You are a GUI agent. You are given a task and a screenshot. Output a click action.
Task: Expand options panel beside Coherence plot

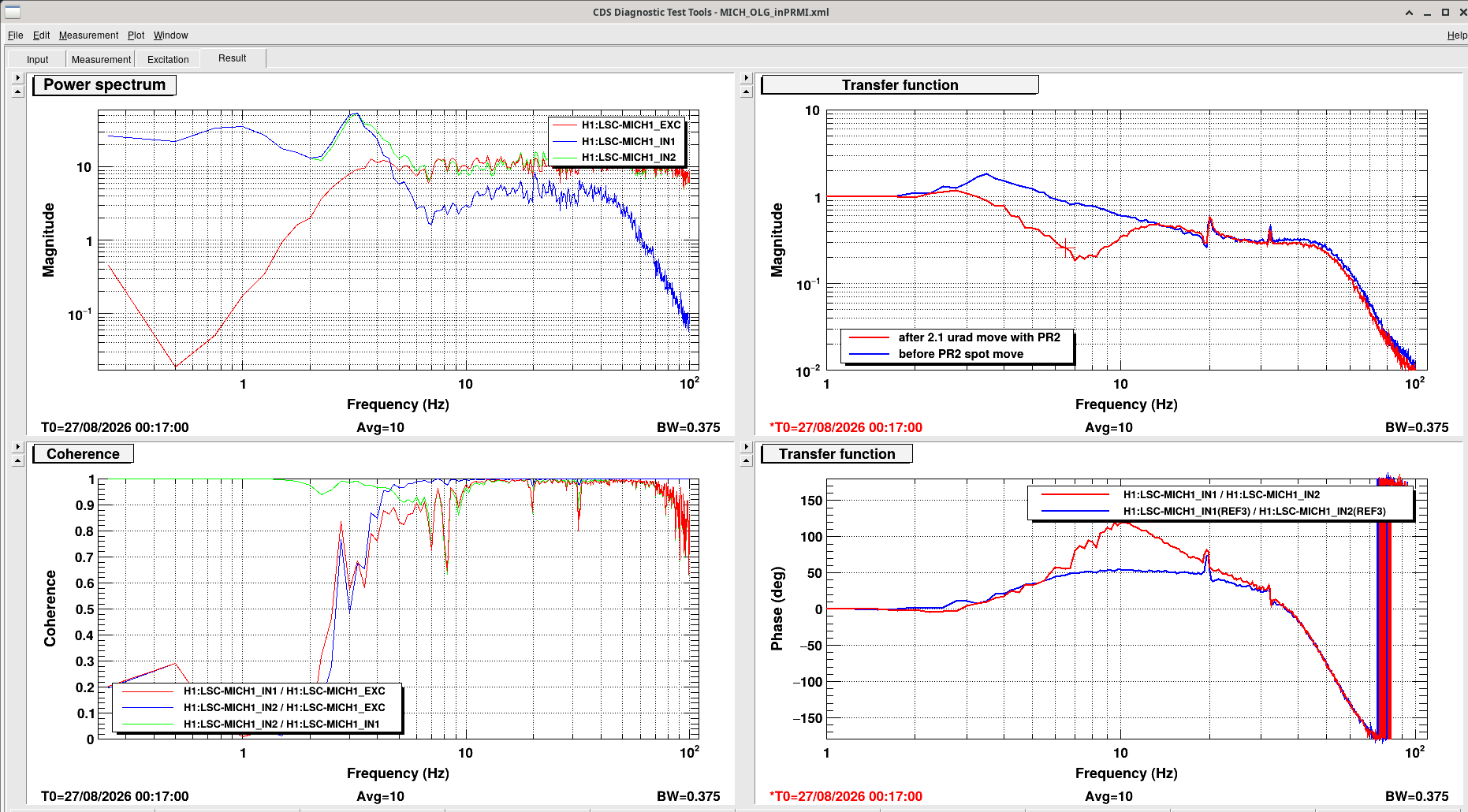[18, 447]
